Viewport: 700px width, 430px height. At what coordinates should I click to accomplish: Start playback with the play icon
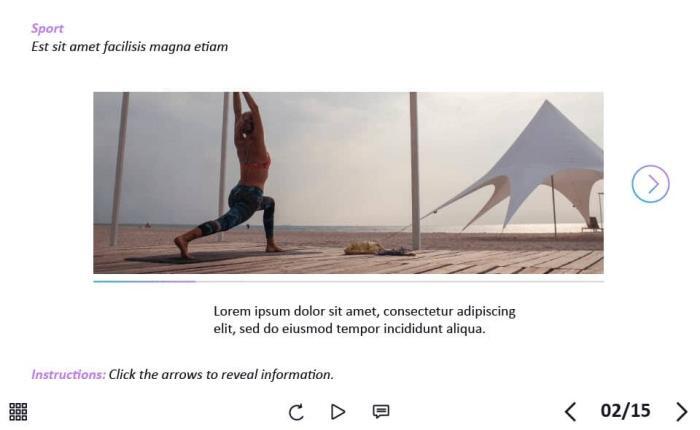[x=338, y=411]
